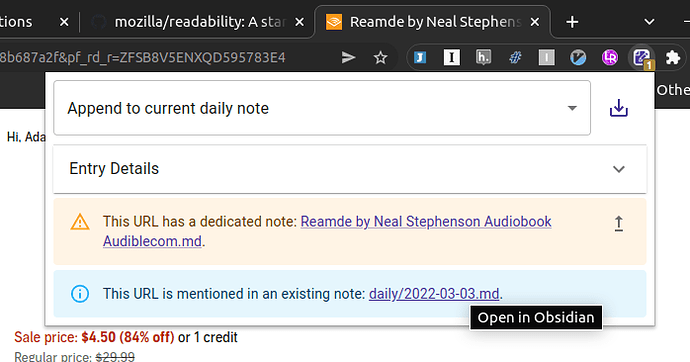Expand the Entry Details section
The height and width of the screenshot is (362, 690).
pyautogui.click(x=350, y=169)
